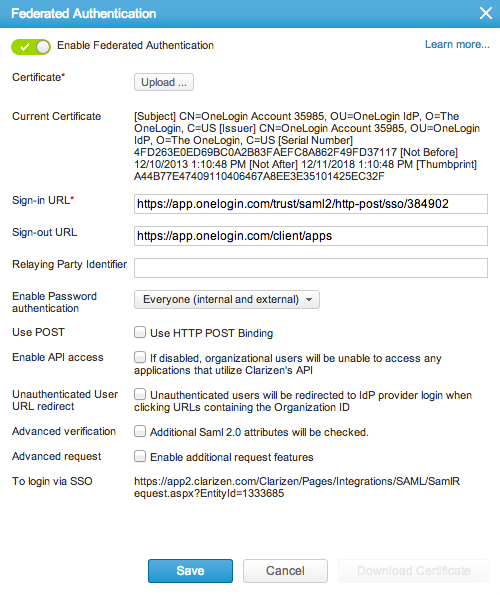Enable additional request features checkbox
Image resolution: width=500 pixels, height=595 pixels.
click(140, 456)
